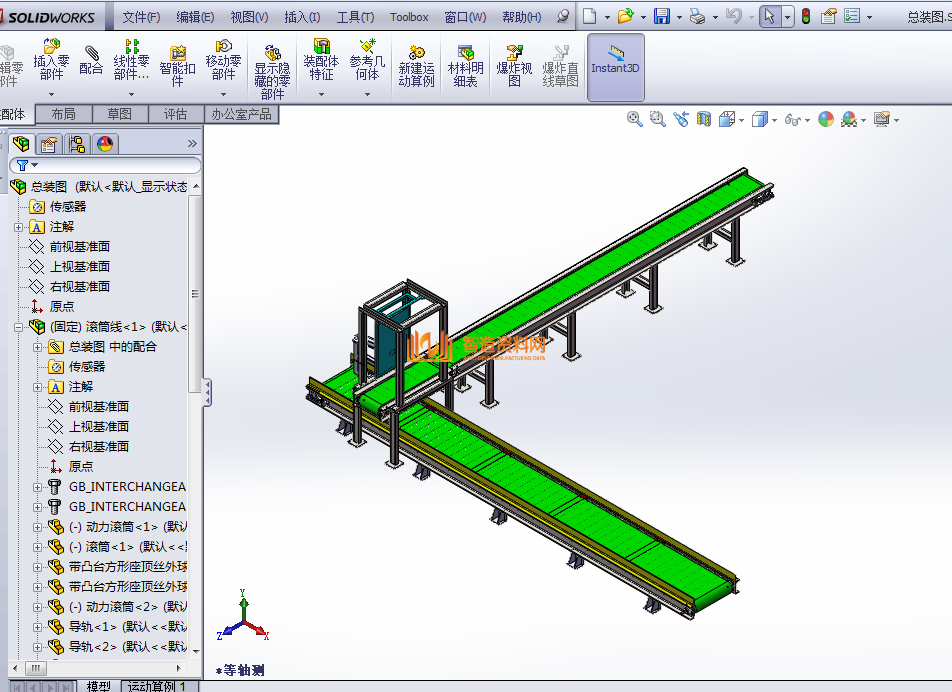Click the Zoom to Fit magnifier icon
952x692 pixels.
634,119
